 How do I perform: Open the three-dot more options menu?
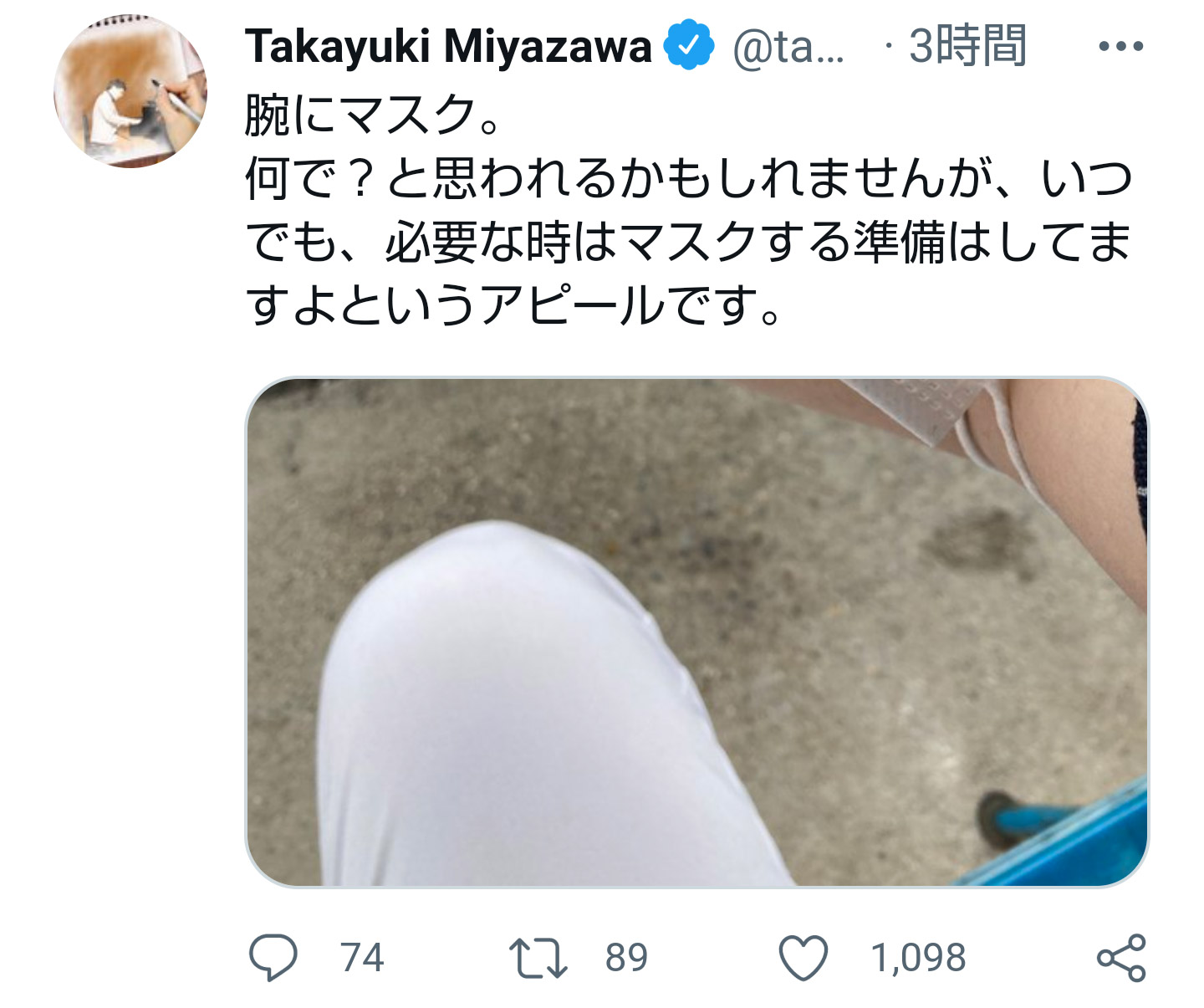tap(1120, 46)
